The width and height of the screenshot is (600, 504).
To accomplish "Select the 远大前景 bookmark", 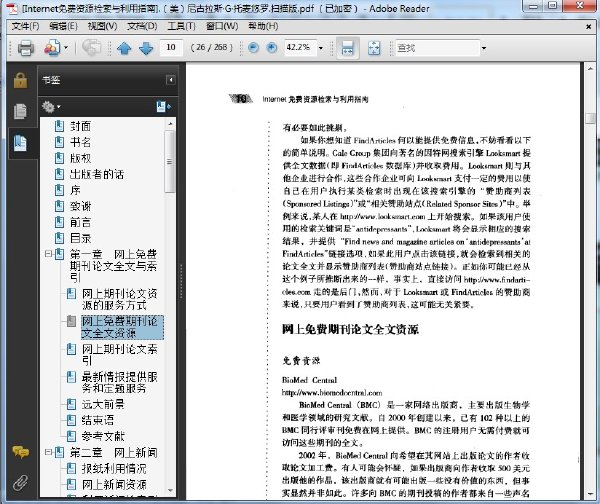I will (103, 404).
